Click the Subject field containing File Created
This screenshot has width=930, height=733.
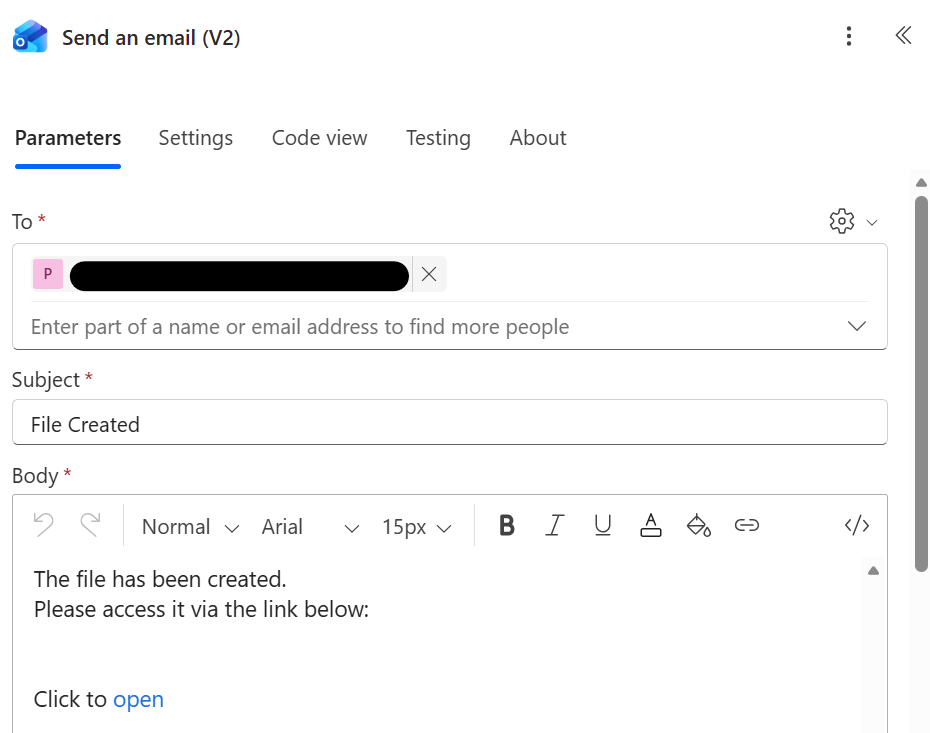click(x=449, y=423)
